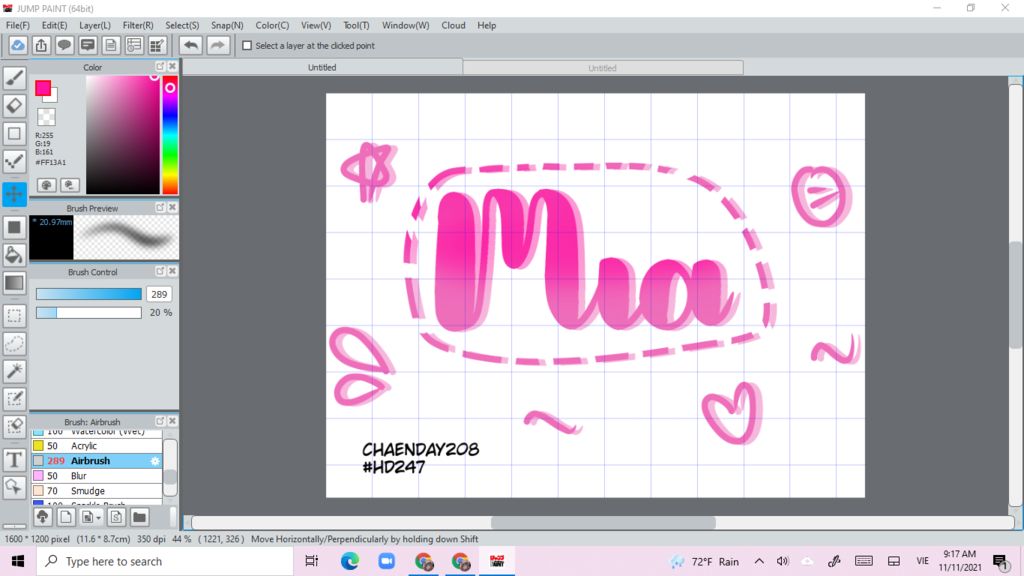Click the rainbow hue slider bar
The image size is (1024, 576).
[x=170, y=135]
